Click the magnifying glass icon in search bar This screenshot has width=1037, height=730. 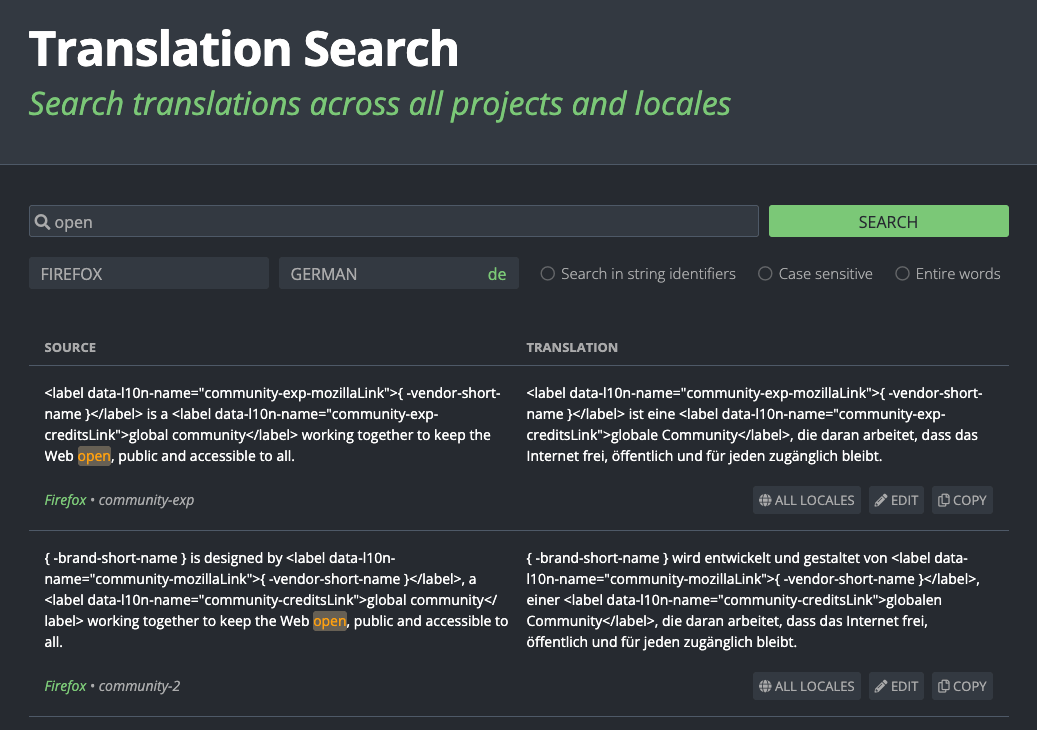[x=41, y=221]
